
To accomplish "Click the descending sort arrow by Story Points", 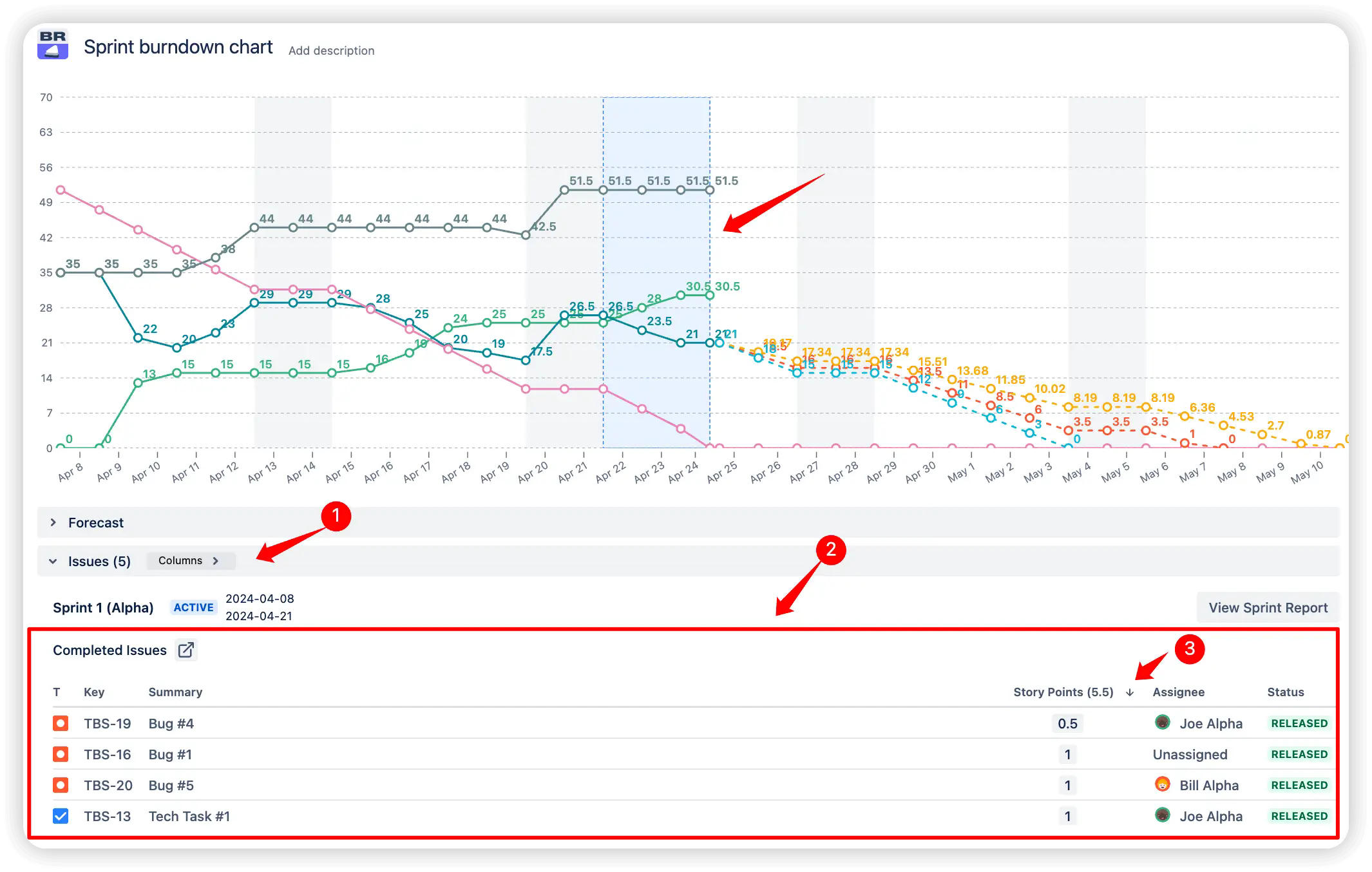I will click(1129, 692).
